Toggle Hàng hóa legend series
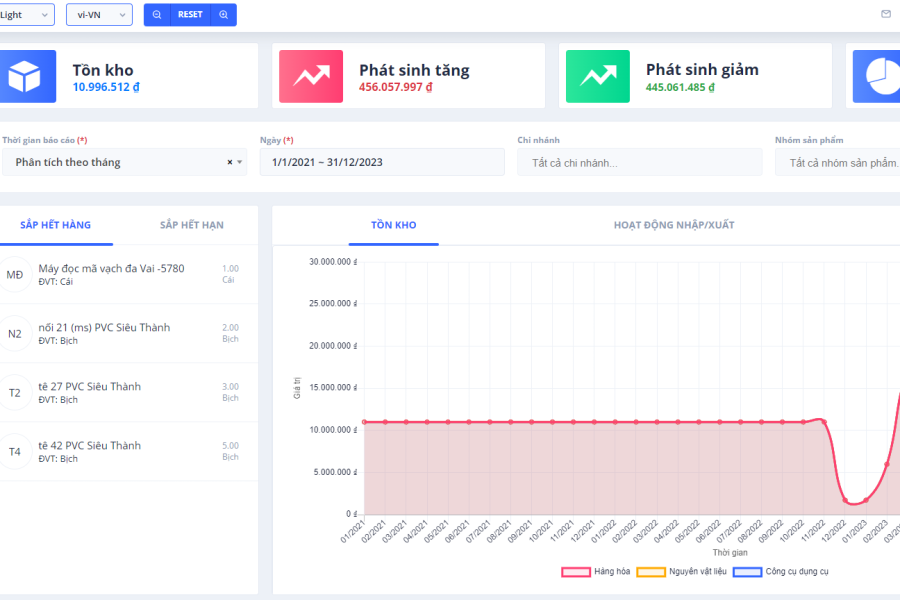 (x=576, y=572)
